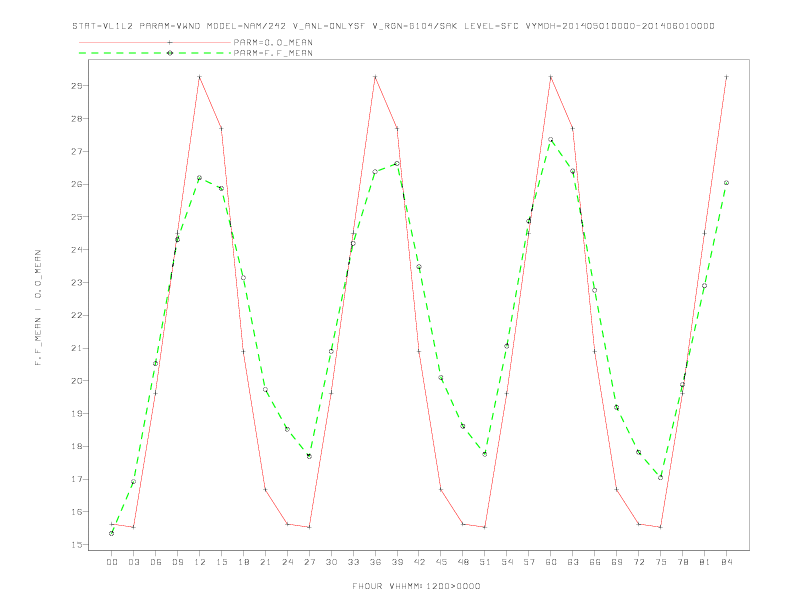
Task: Click y-axis tick label 23
Action: (77, 283)
